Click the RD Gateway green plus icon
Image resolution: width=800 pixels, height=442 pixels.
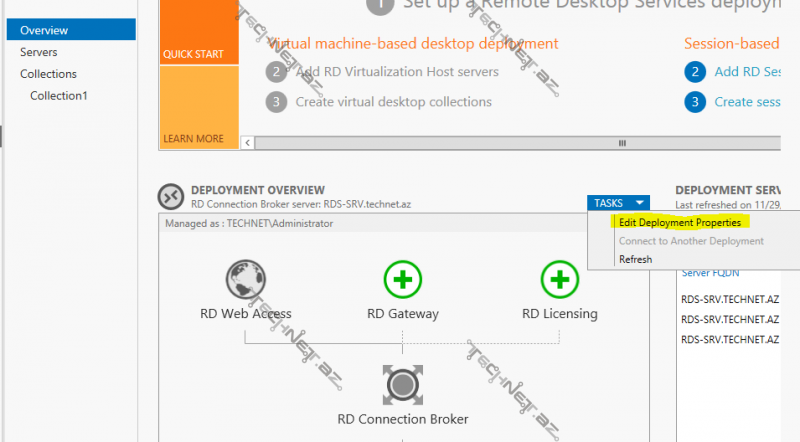(x=403, y=278)
